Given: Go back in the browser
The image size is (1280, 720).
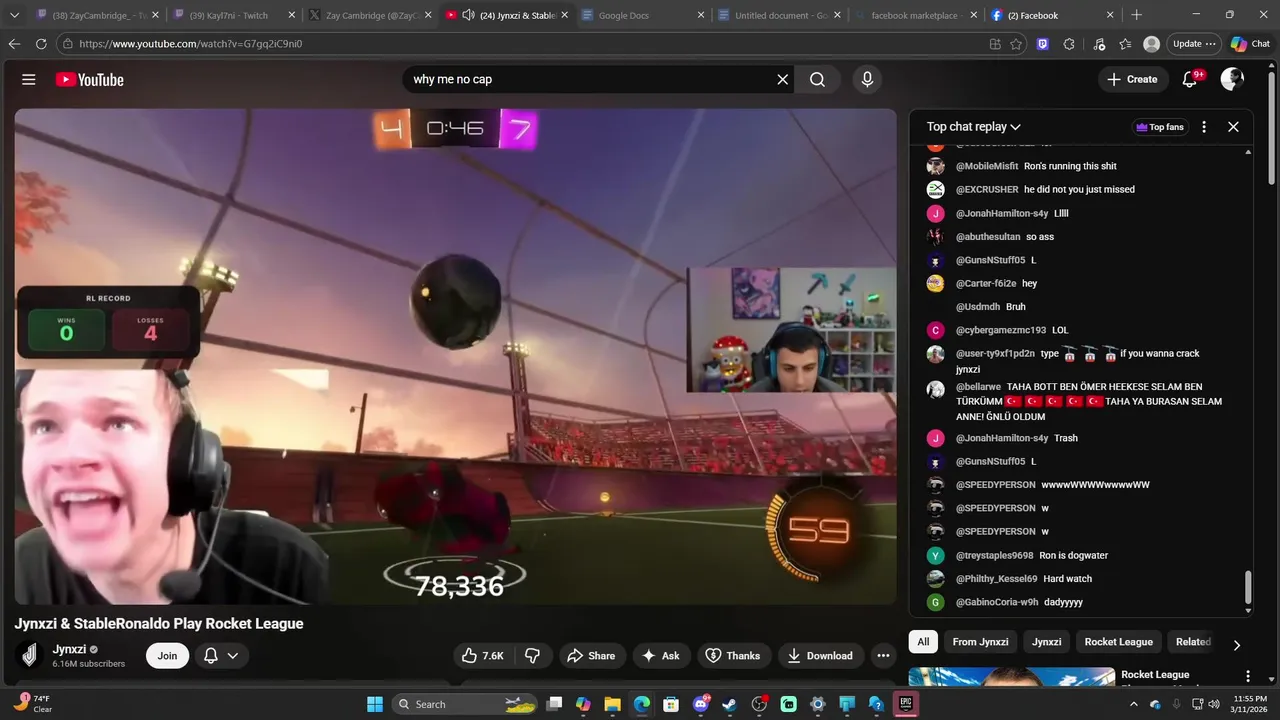Looking at the screenshot, I should (14, 44).
